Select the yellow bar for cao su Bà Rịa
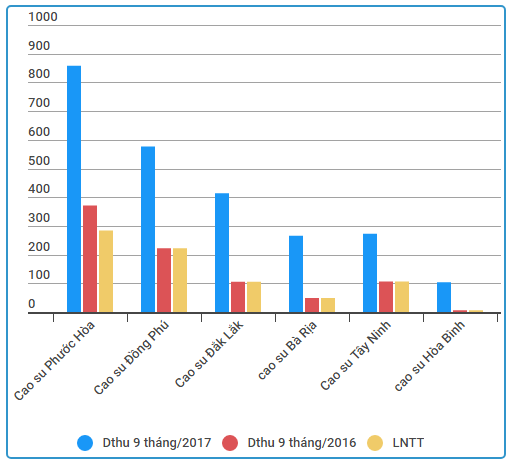The height and width of the screenshot is (465, 511). pyautogui.click(x=328, y=305)
